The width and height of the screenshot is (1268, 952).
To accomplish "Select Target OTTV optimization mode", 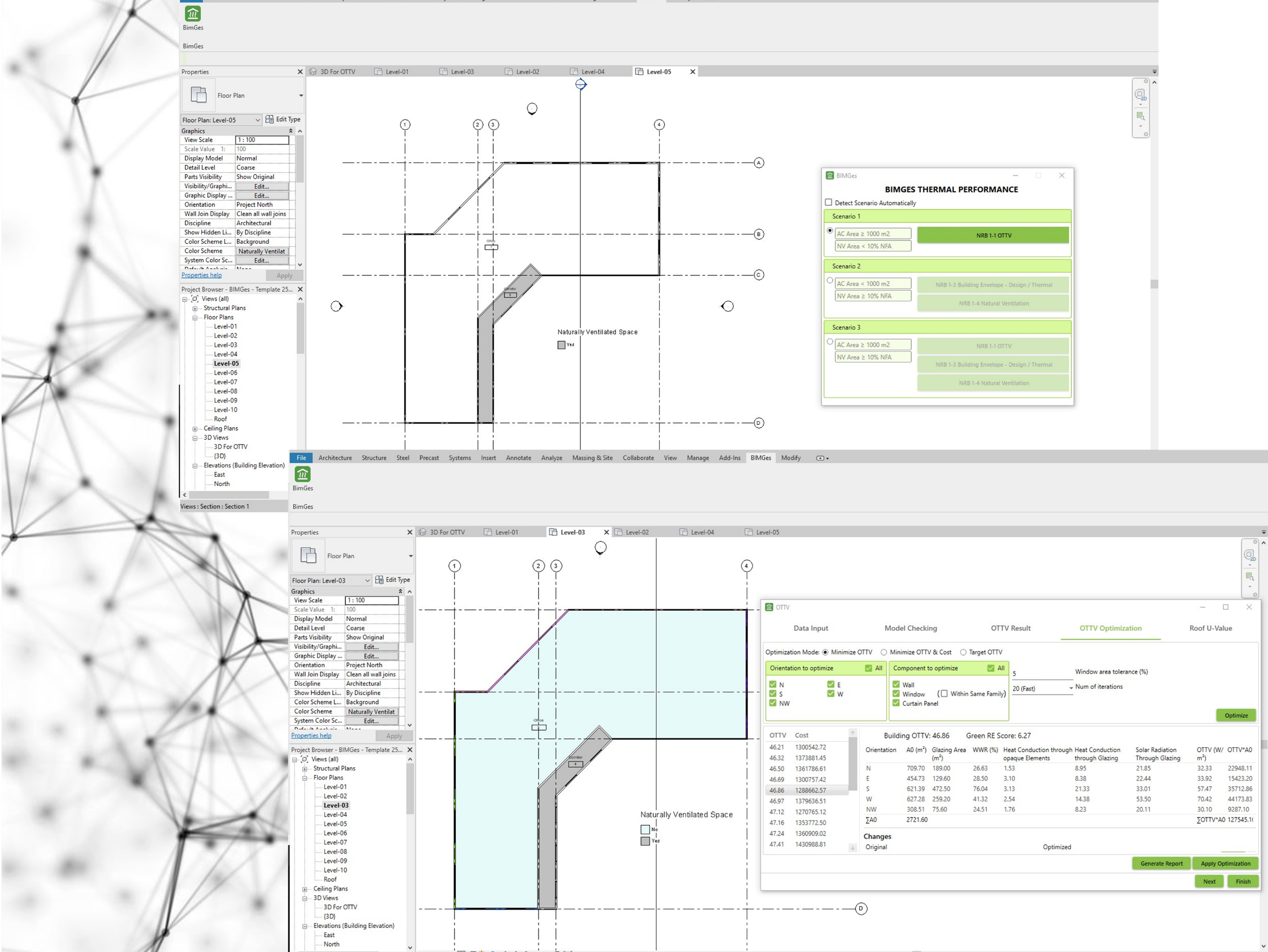I will point(963,652).
